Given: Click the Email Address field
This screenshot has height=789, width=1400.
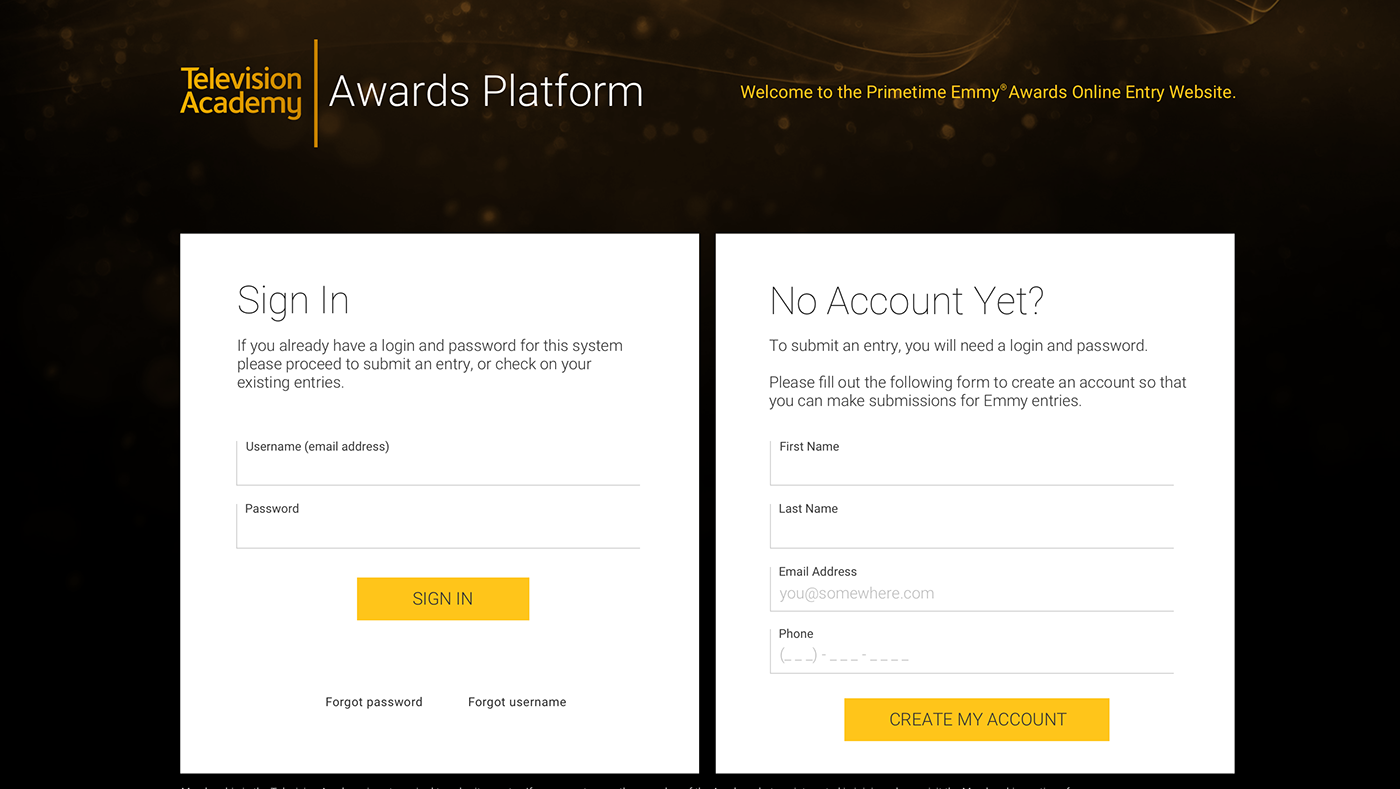Looking at the screenshot, I should click(x=972, y=588).
